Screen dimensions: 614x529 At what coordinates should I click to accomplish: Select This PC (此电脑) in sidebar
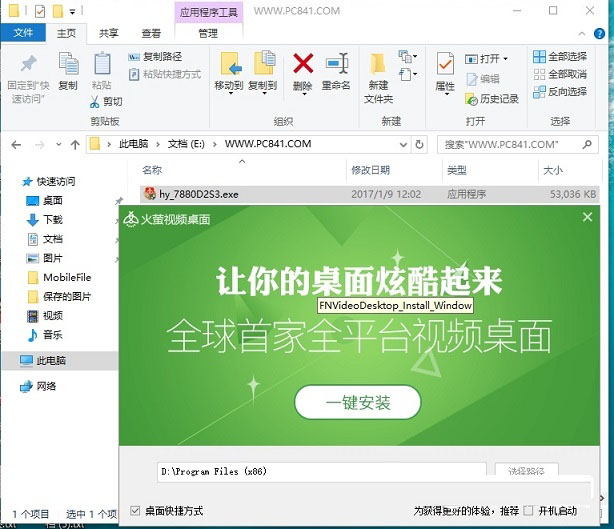click(x=60, y=360)
